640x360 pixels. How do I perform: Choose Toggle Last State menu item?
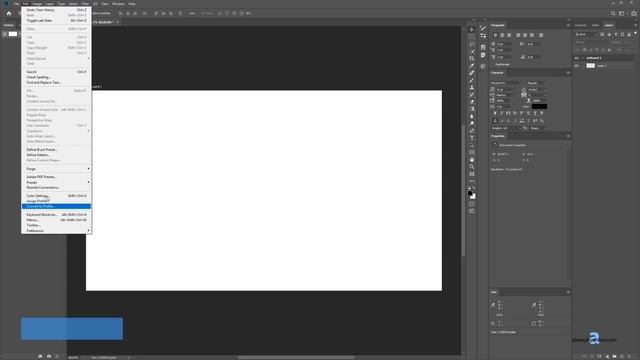[56, 20]
